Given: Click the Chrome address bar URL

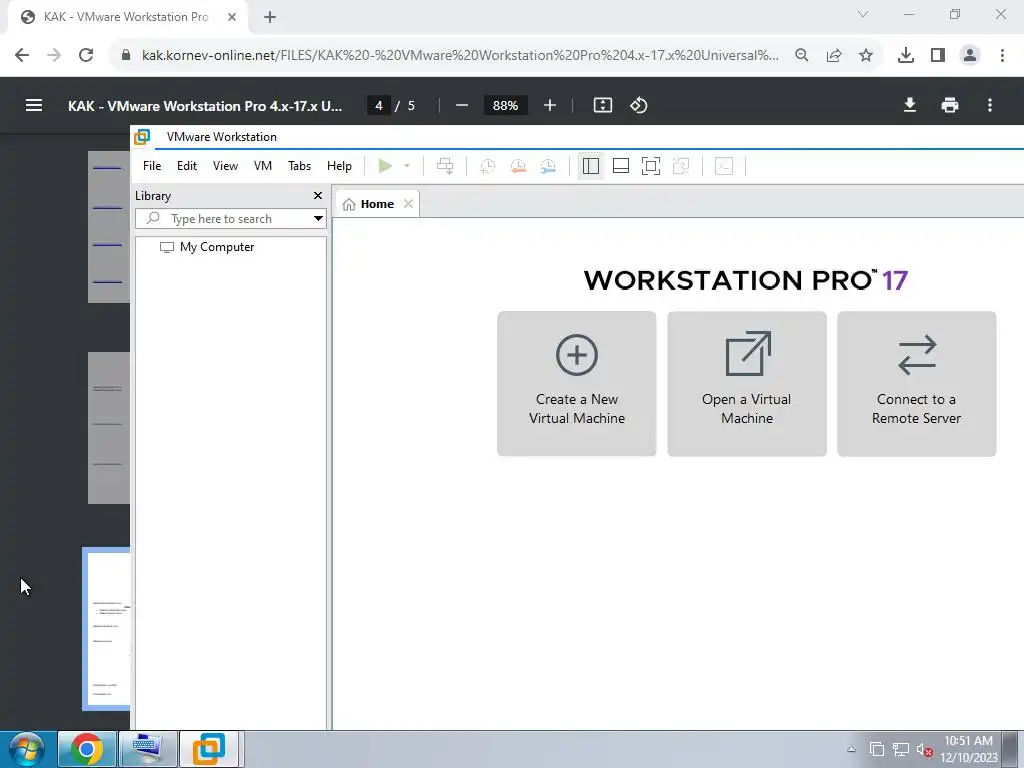Looking at the screenshot, I should (x=460, y=56).
